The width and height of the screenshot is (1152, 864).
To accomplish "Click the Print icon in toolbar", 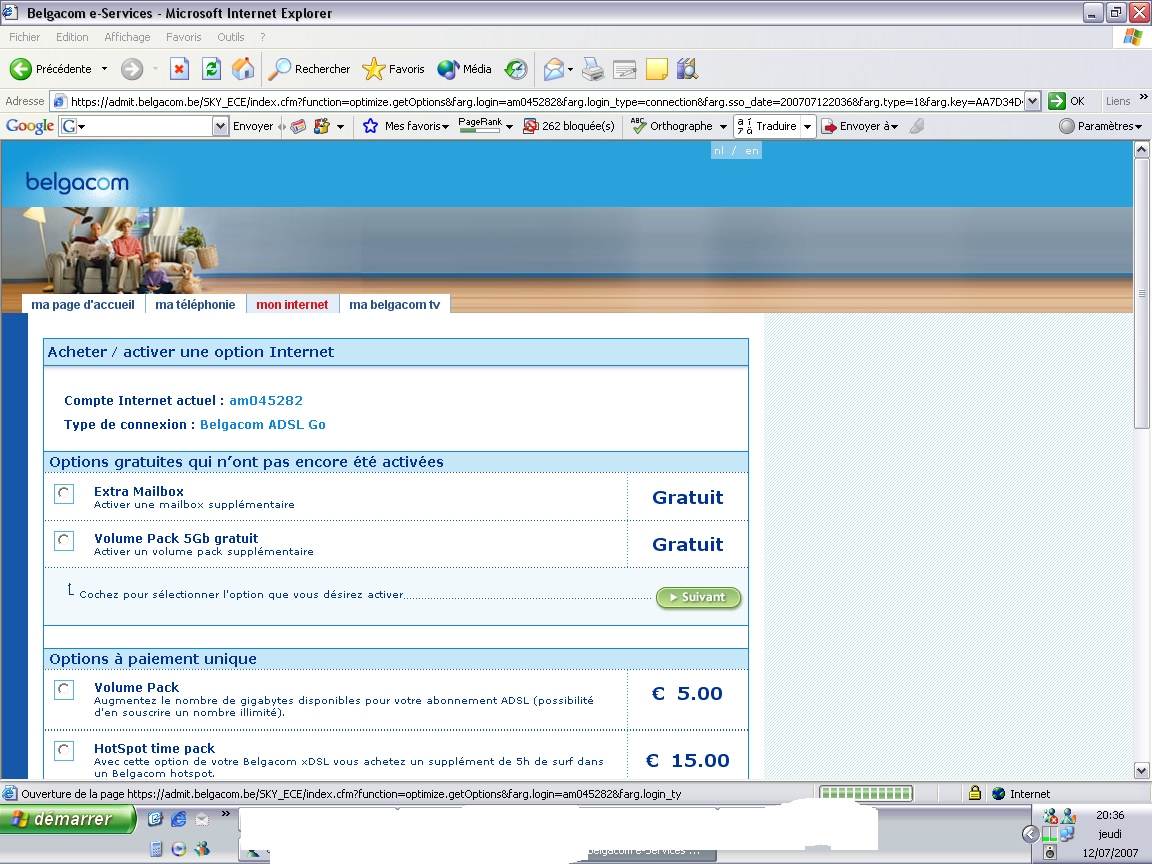I will pos(593,69).
